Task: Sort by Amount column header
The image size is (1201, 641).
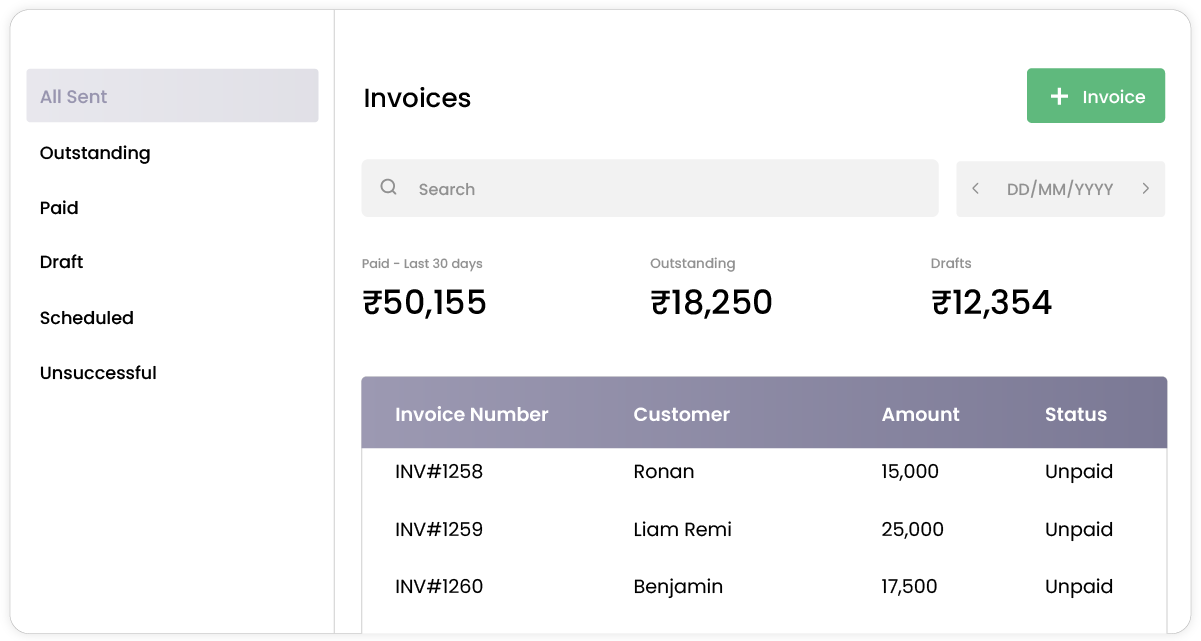Action: pyautogui.click(x=920, y=414)
